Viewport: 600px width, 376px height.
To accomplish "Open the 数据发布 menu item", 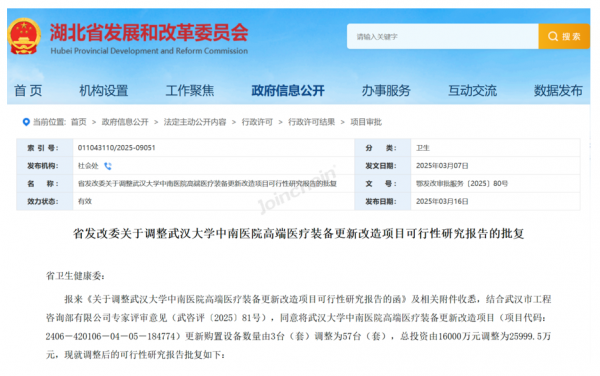I will tap(558, 91).
